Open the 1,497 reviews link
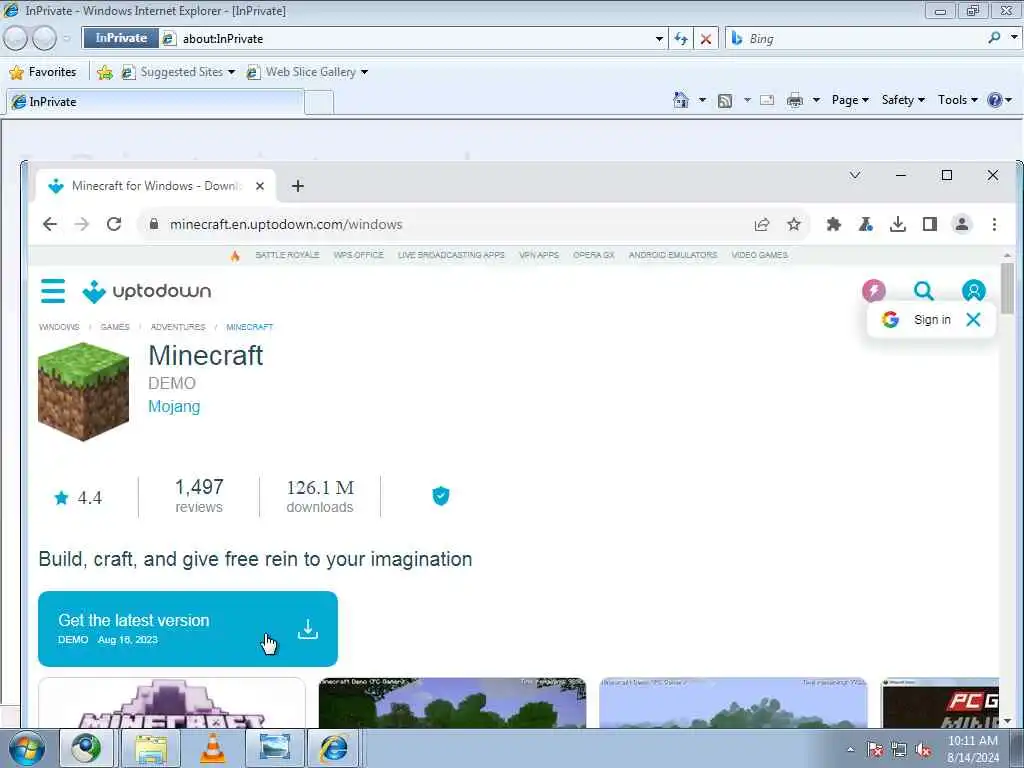Image resolution: width=1024 pixels, height=768 pixels. 199,496
